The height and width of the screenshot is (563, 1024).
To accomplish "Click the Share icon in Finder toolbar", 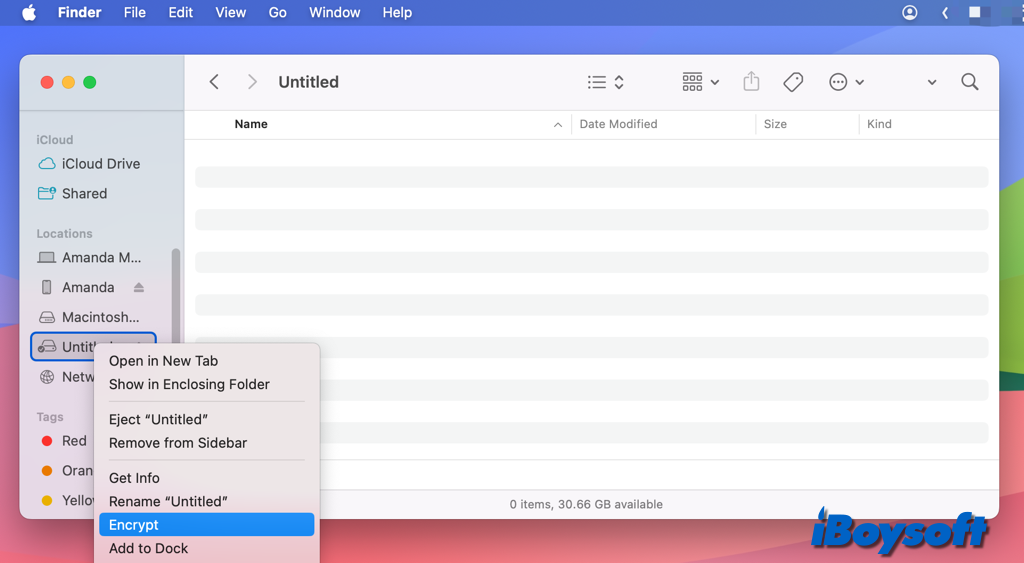I will click(x=751, y=82).
